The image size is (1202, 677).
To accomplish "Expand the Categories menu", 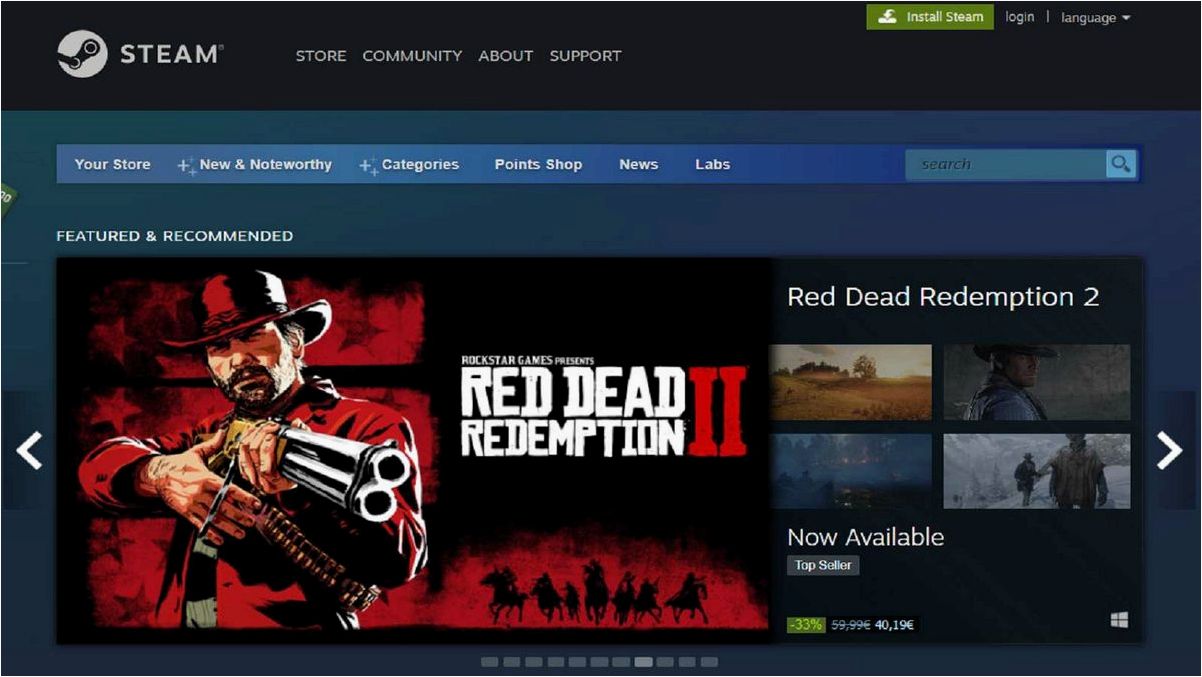I will click(420, 164).
